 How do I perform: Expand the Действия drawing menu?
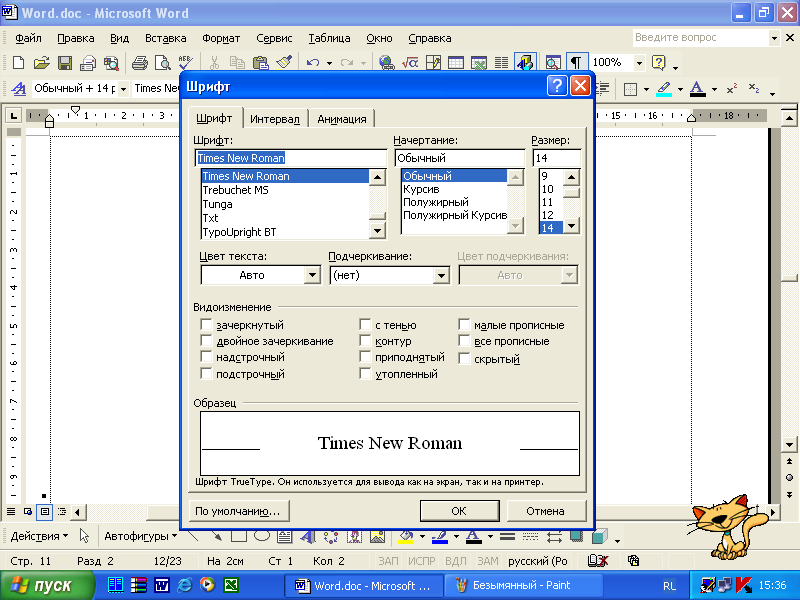pyautogui.click(x=39, y=536)
